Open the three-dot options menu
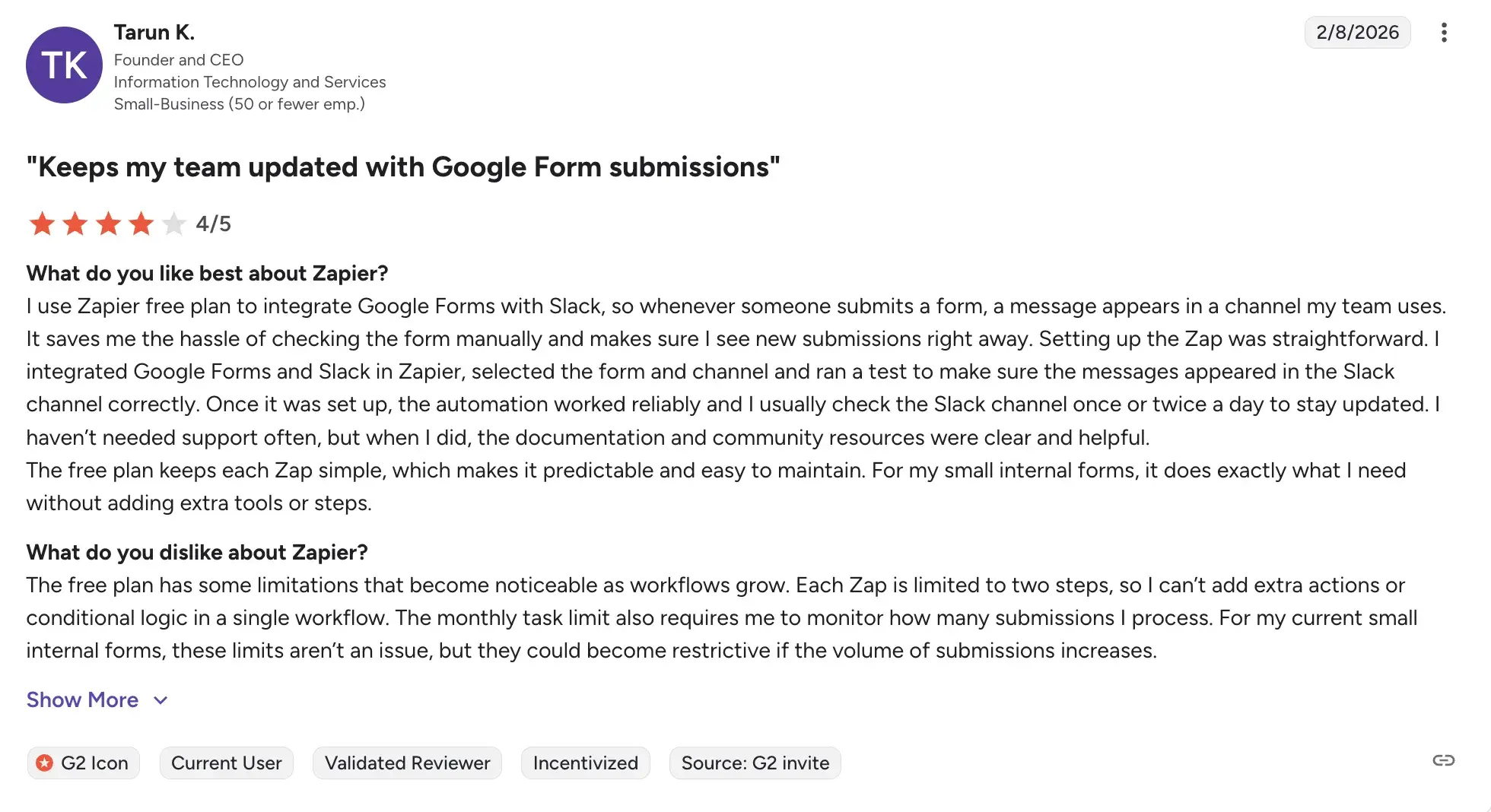The image size is (1491, 812). pyautogui.click(x=1443, y=33)
